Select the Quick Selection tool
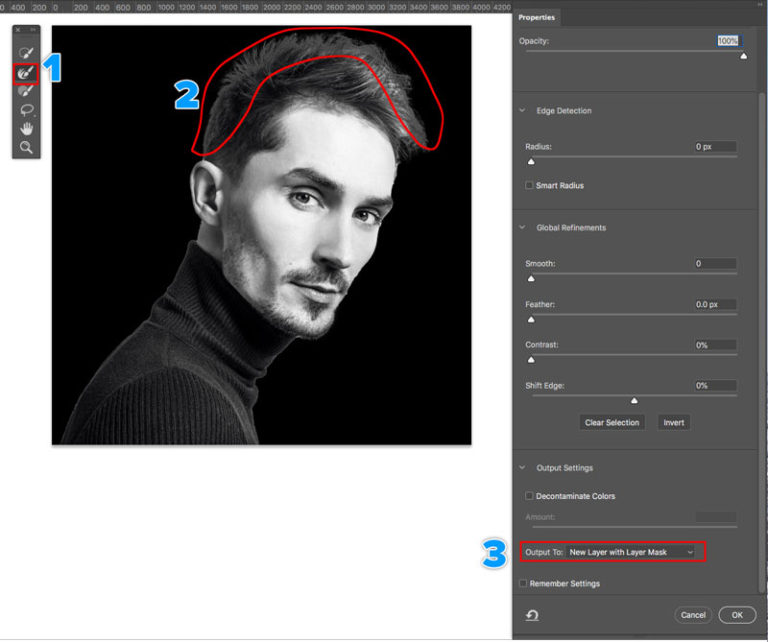 click(x=27, y=52)
